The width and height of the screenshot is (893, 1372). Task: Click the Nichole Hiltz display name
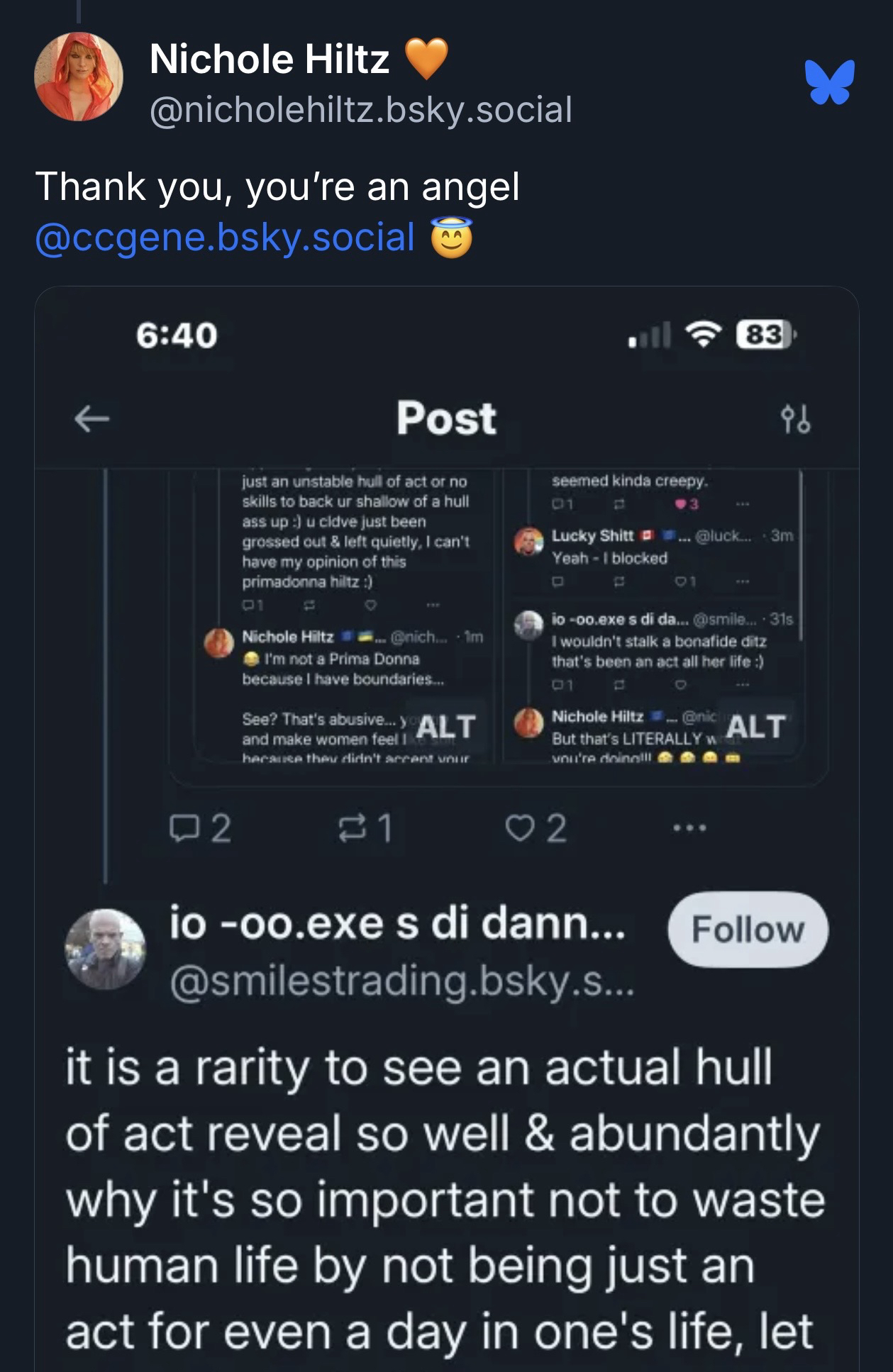270,58
